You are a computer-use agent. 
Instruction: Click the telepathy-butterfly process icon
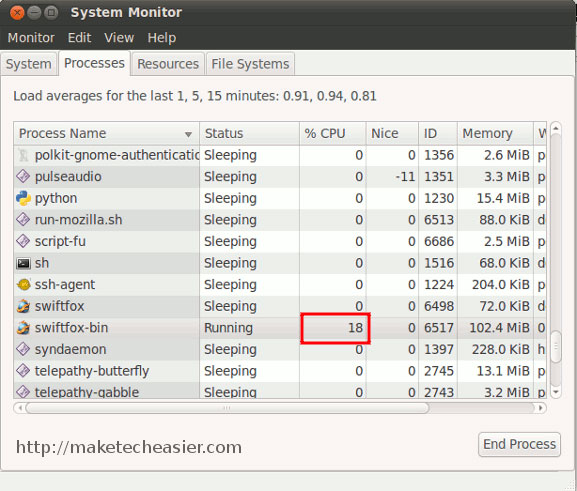23,371
